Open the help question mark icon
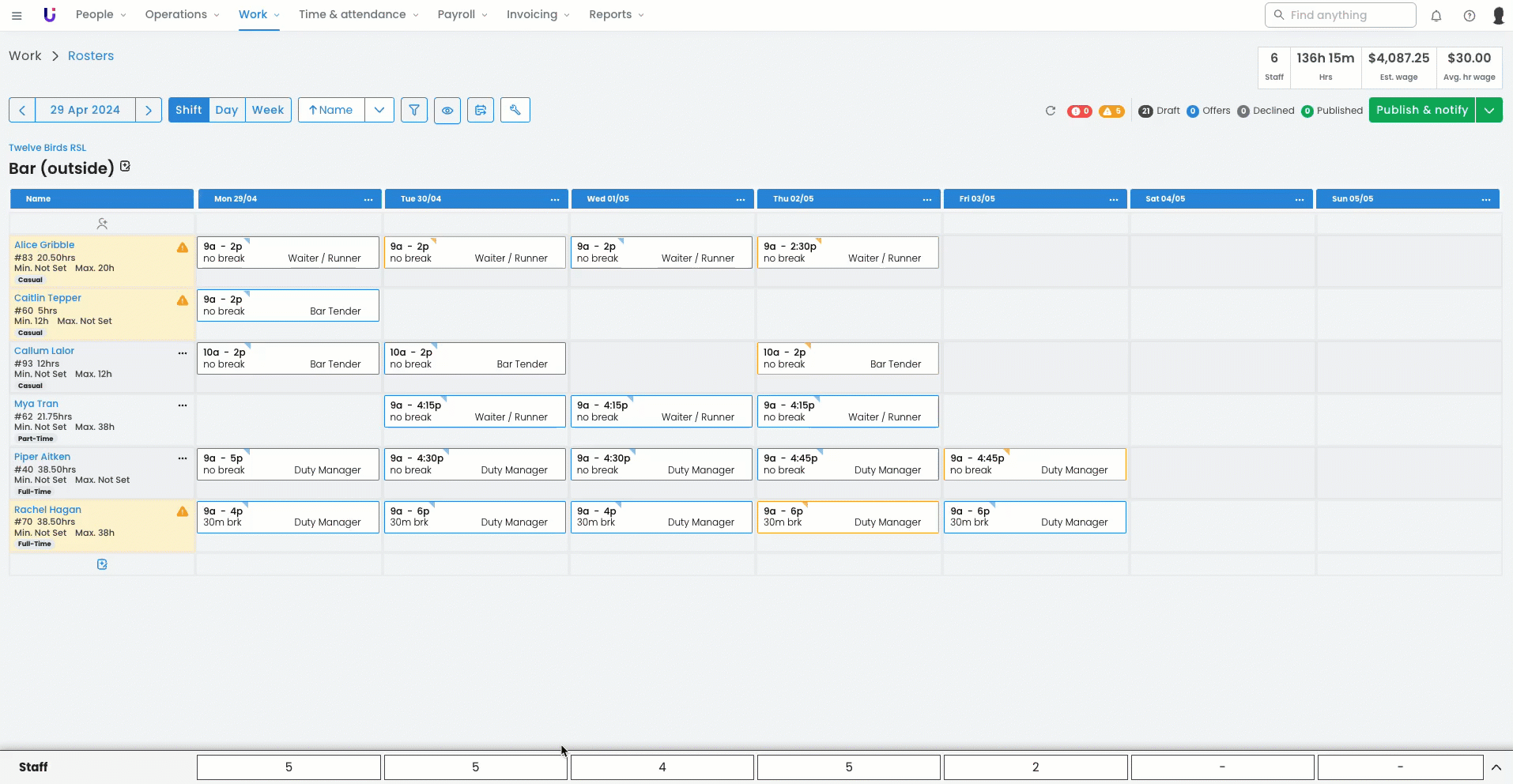 point(1469,16)
